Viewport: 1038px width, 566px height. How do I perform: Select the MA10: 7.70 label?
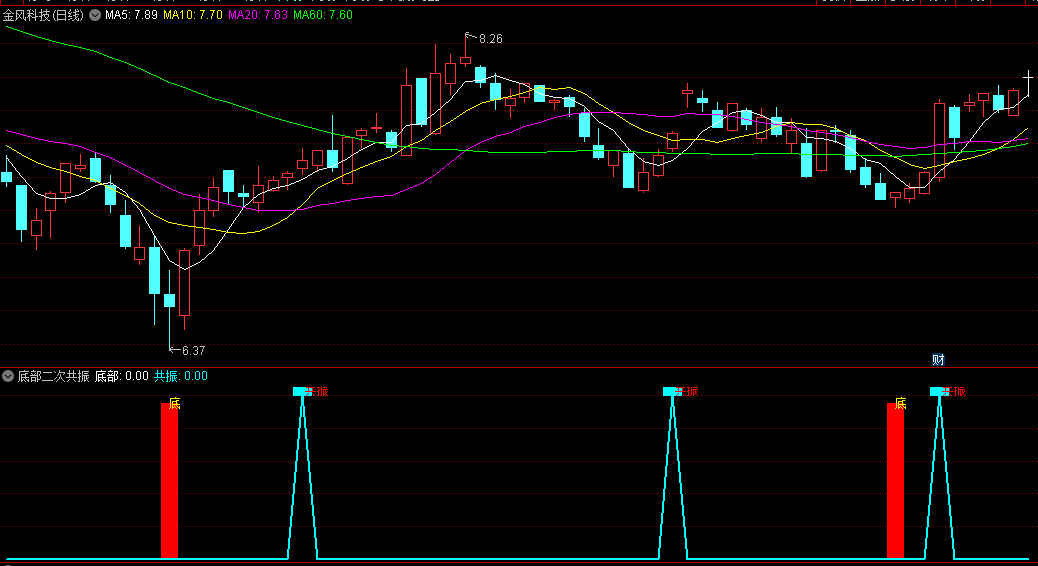point(193,15)
